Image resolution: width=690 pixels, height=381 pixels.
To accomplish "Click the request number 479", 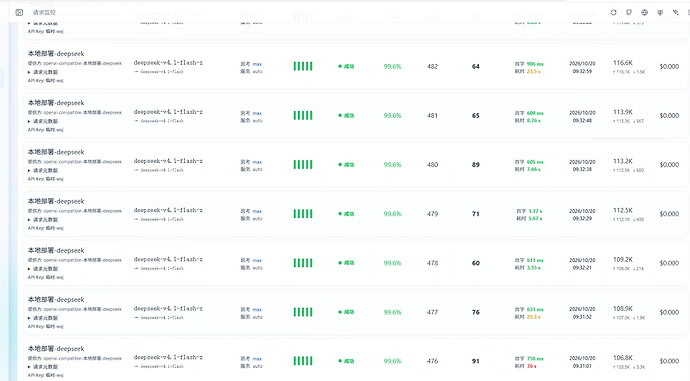I will tap(432, 214).
